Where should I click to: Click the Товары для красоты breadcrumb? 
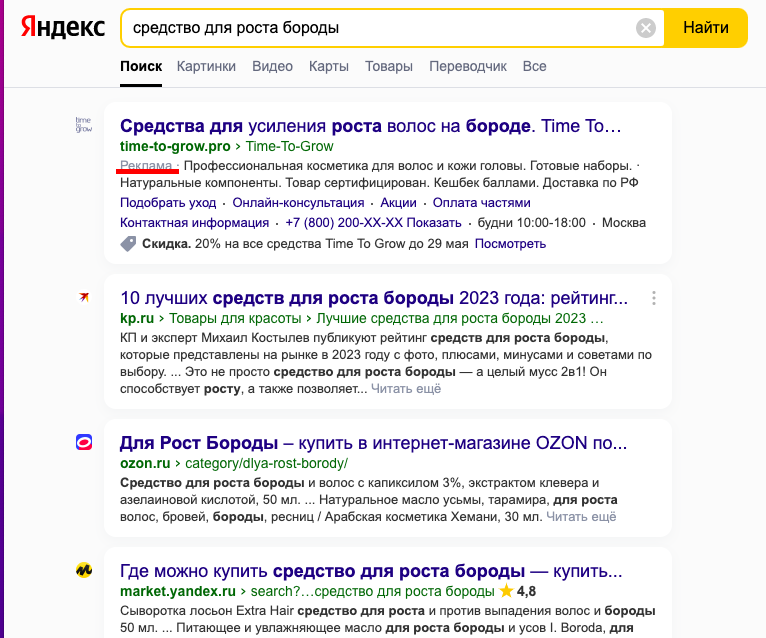[235, 318]
